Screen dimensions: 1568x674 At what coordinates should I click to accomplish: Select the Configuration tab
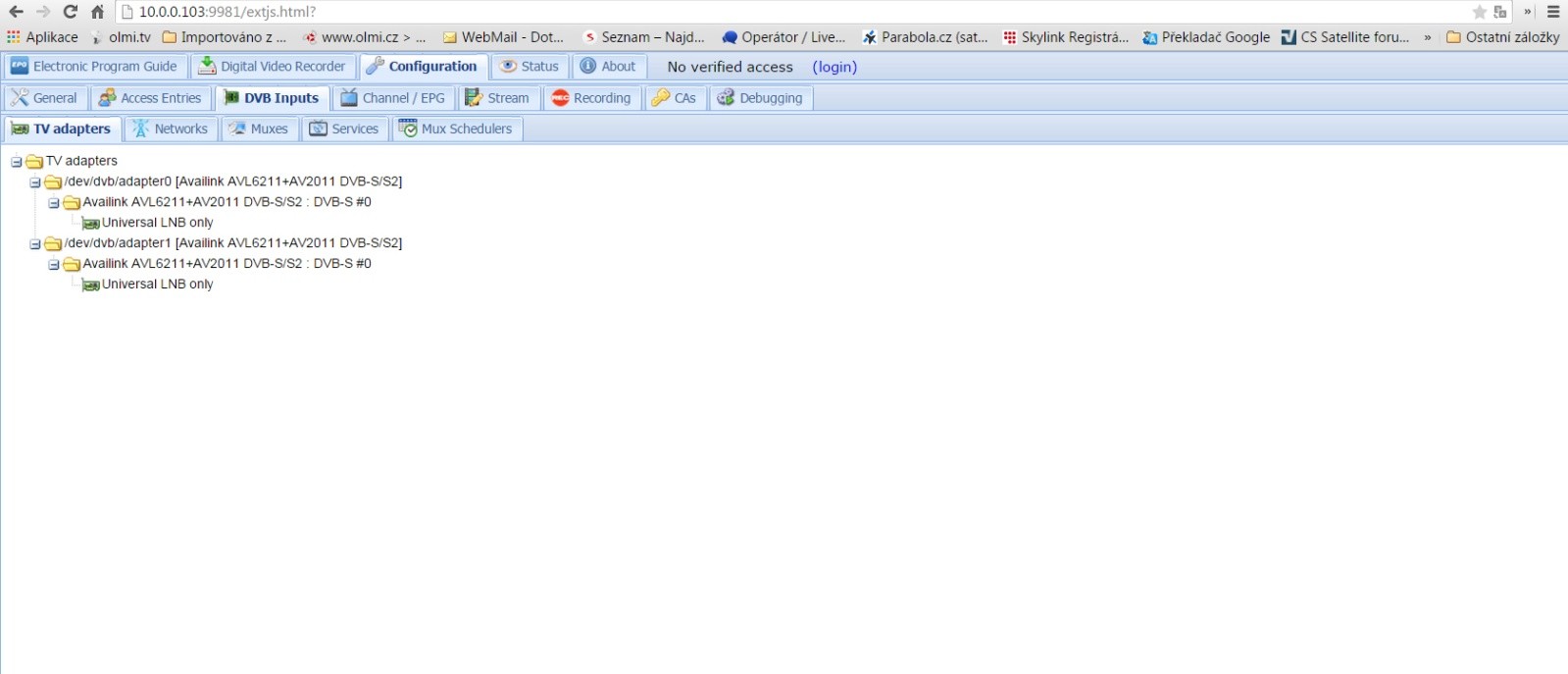pos(423,67)
